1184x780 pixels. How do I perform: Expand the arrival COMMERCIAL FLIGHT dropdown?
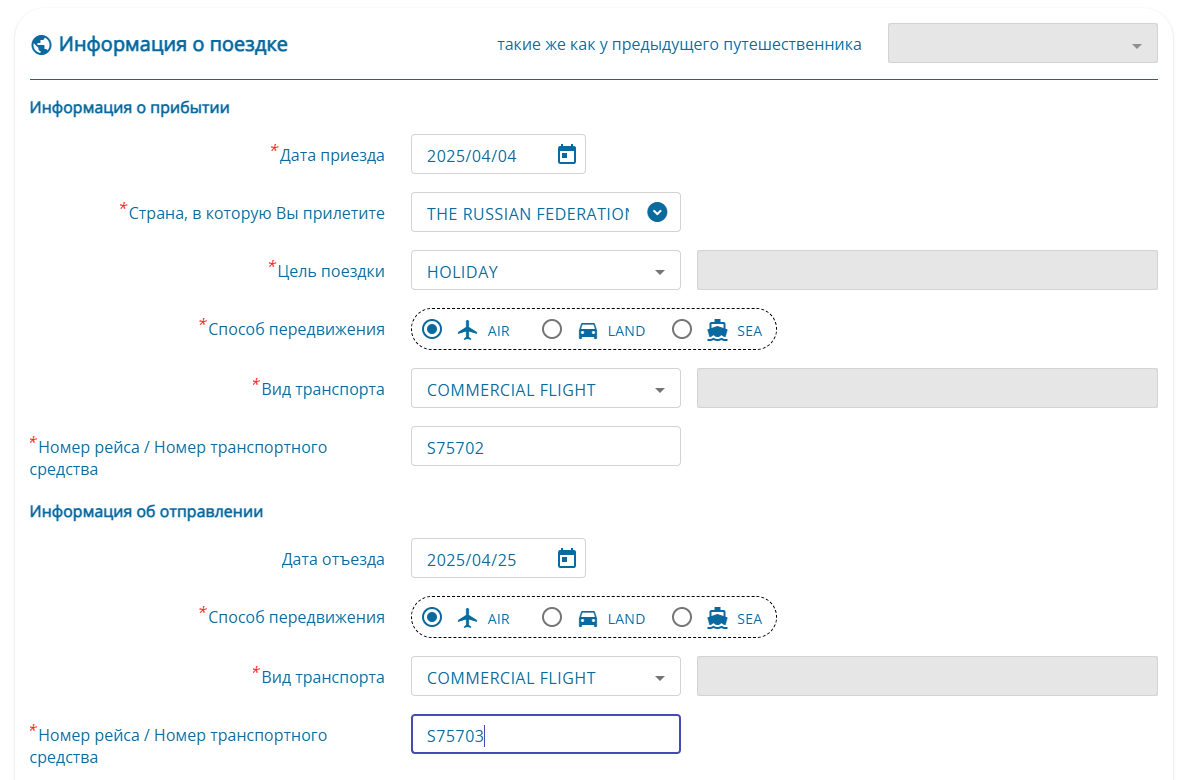tap(545, 388)
